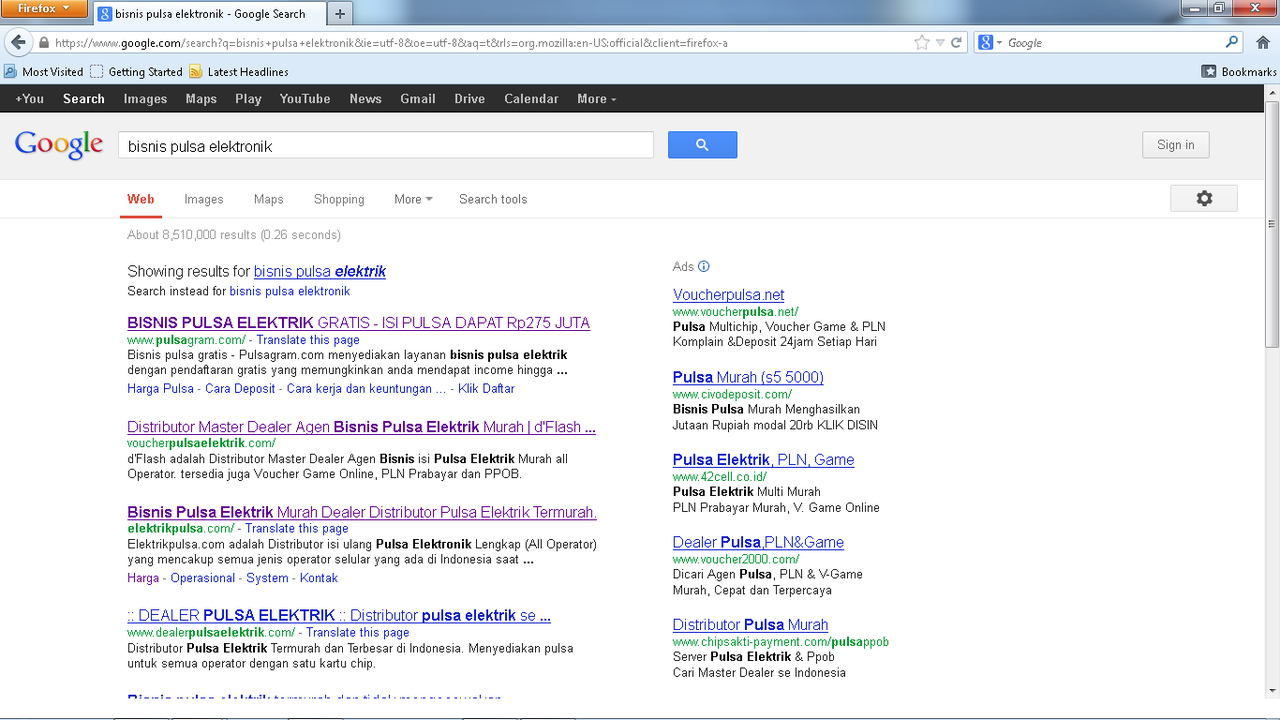Open the settings gear options
The width and height of the screenshot is (1280, 720).
[1204, 198]
